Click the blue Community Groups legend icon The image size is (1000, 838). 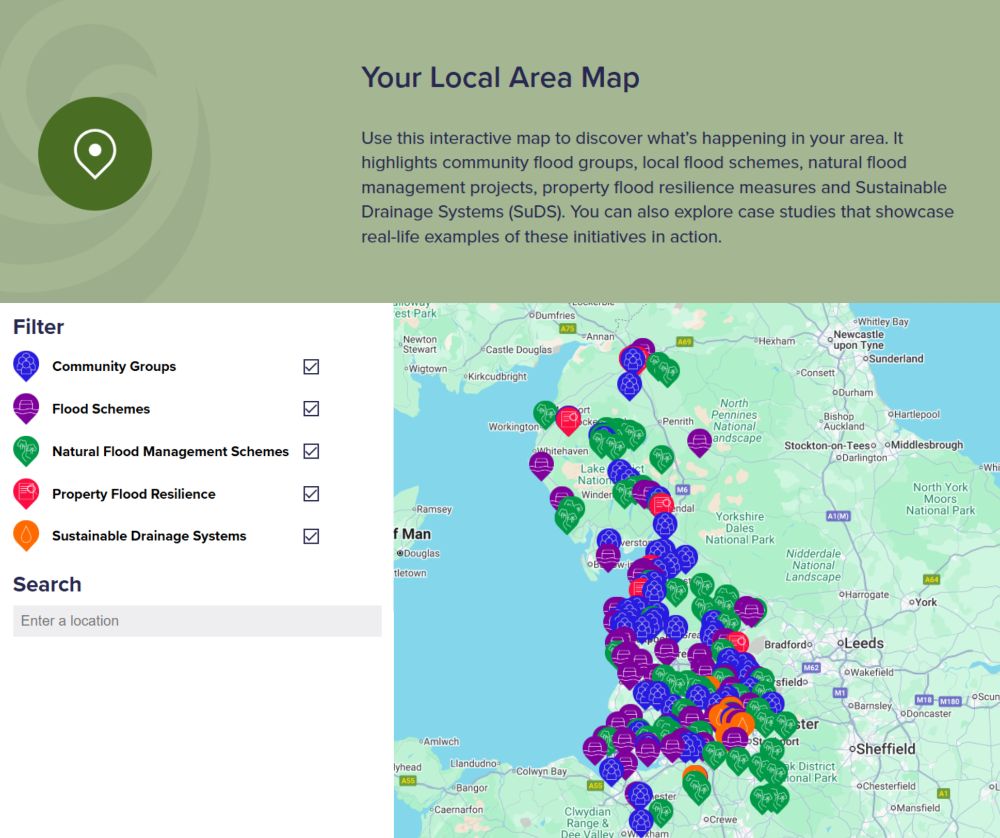[26, 365]
